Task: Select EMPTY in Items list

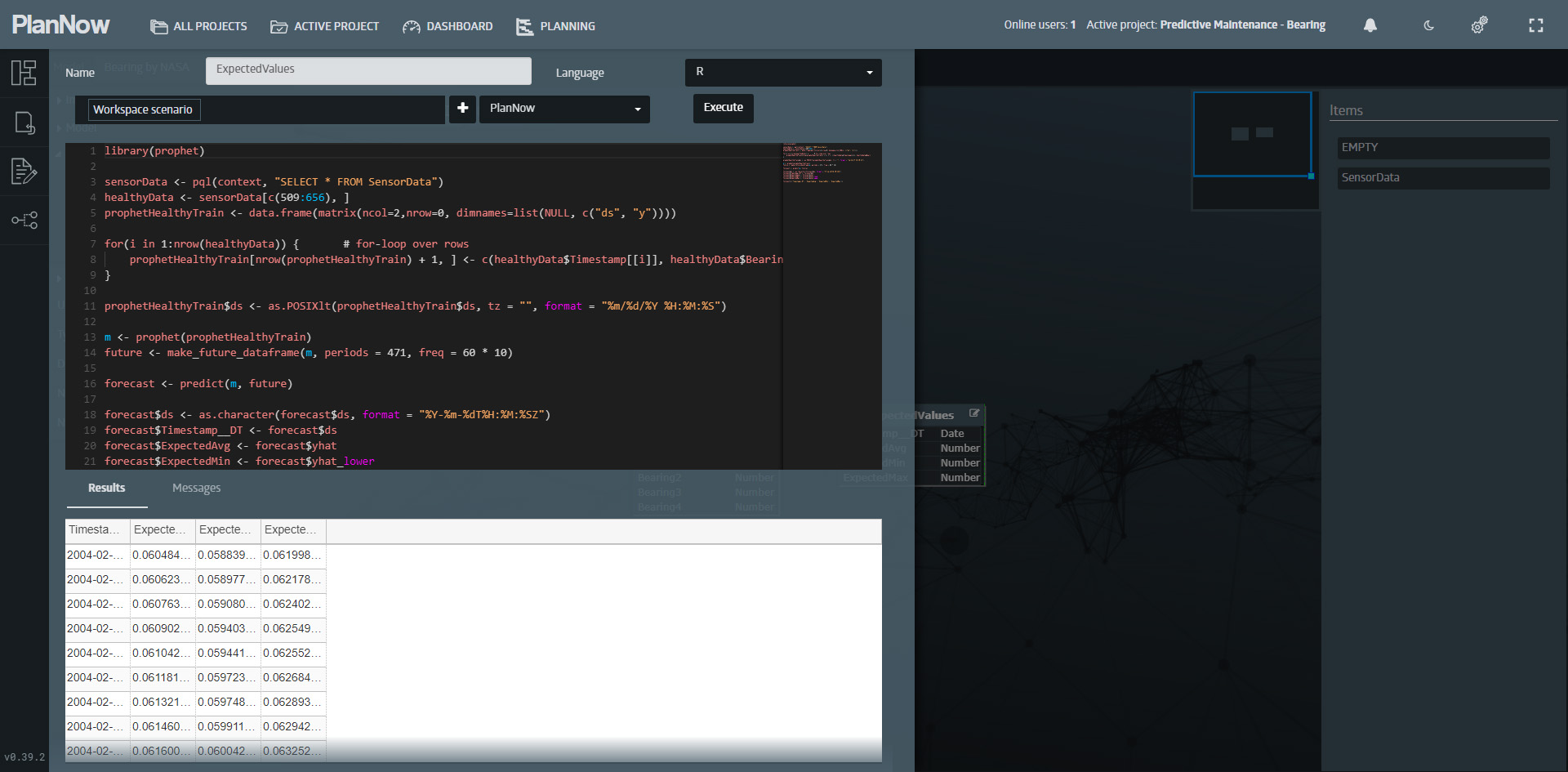Action: [x=1443, y=148]
